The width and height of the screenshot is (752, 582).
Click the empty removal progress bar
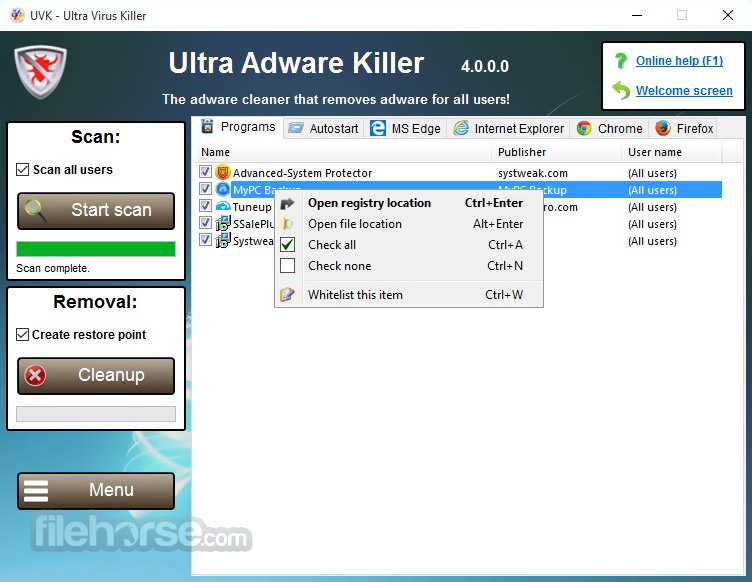point(96,414)
